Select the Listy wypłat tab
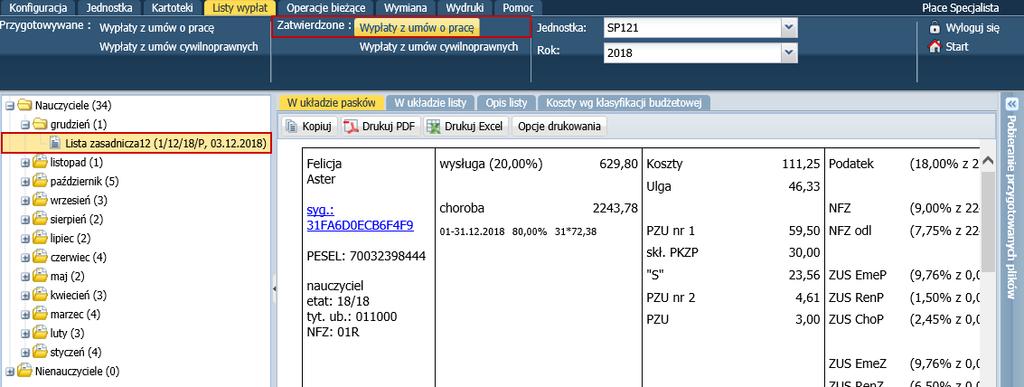 pos(241,8)
